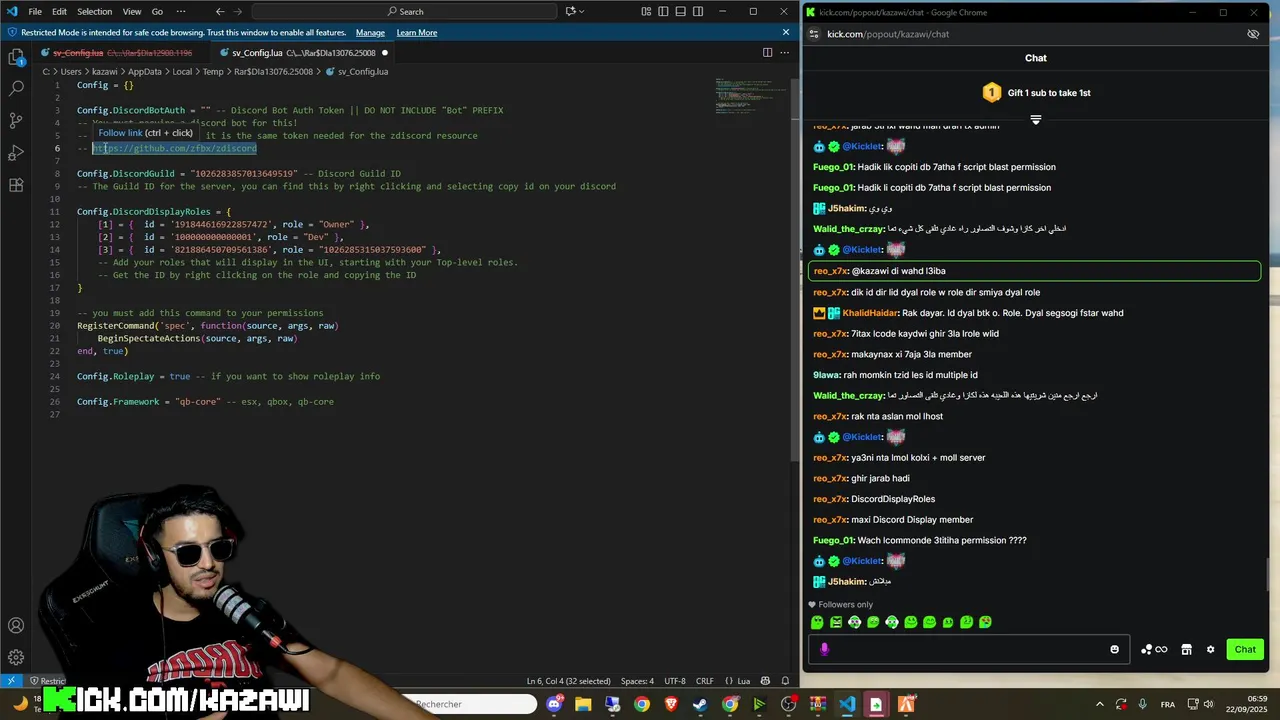Open the emoji picker in the chat input
Image resolution: width=1280 pixels, height=720 pixels.
click(1115, 649)
